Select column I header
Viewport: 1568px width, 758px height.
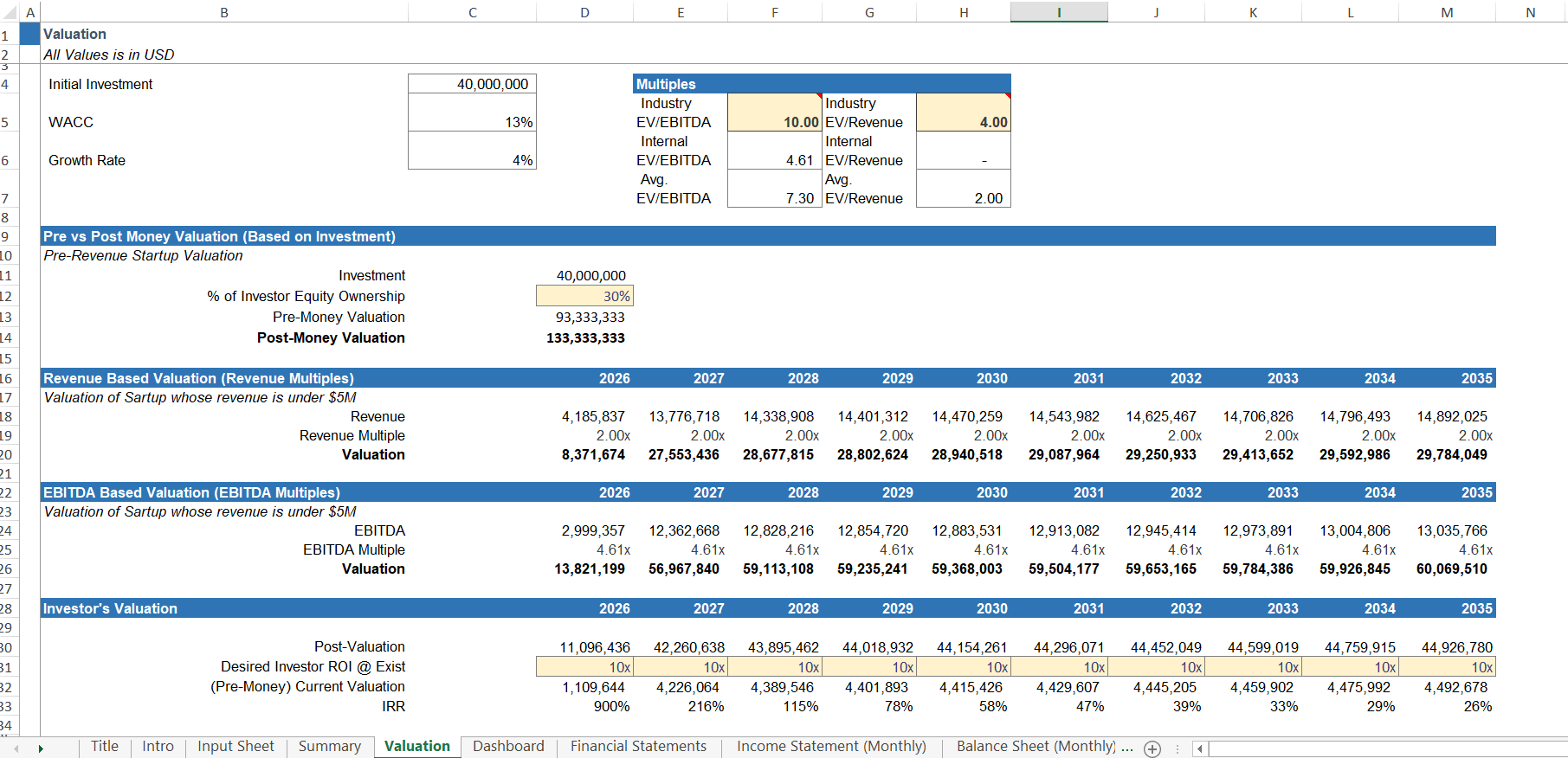tap(1059, 12)
